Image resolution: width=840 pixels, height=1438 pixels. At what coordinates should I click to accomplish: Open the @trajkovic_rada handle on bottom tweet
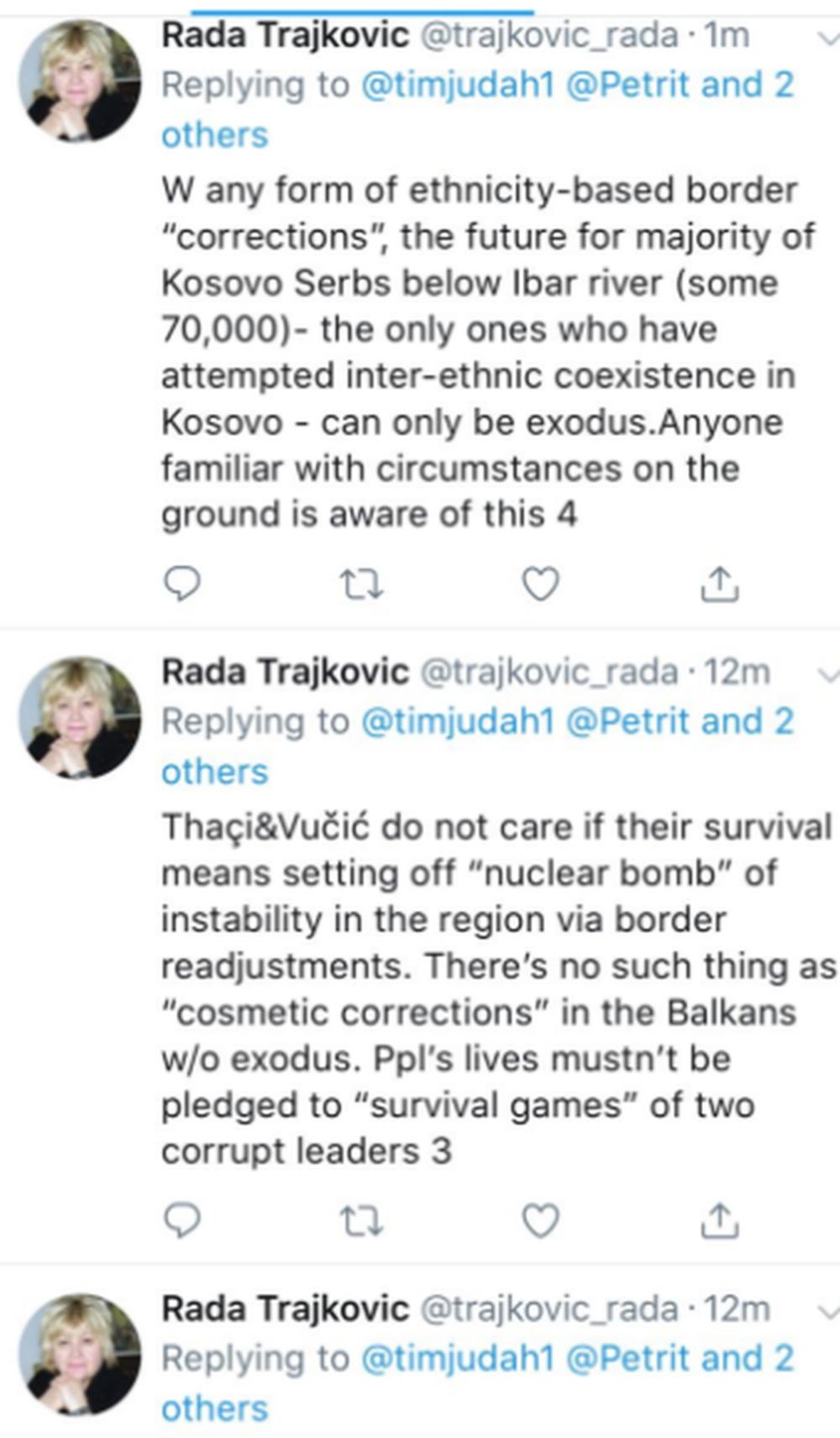point(549,1309)
